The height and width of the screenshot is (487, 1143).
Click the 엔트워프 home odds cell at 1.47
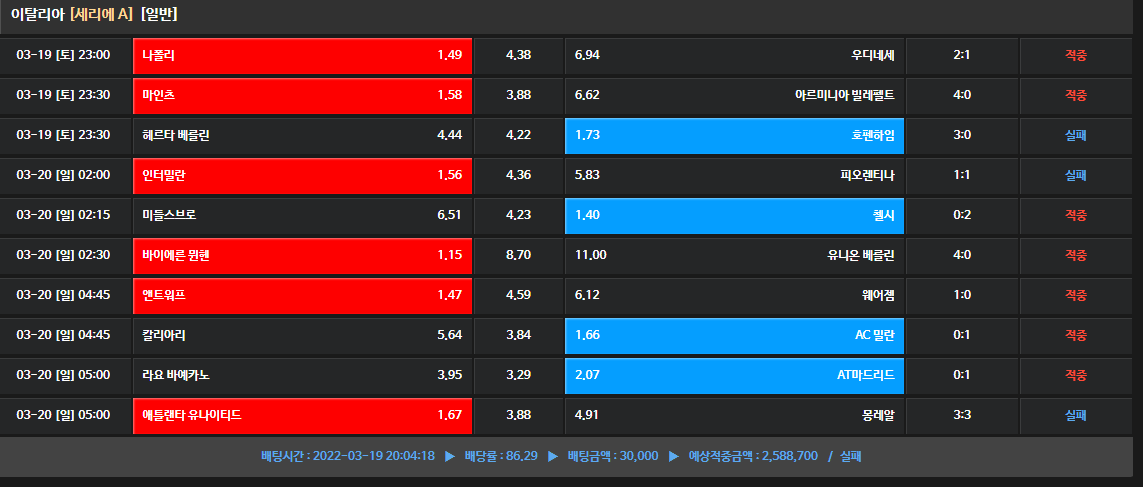(x=302, y=295)
